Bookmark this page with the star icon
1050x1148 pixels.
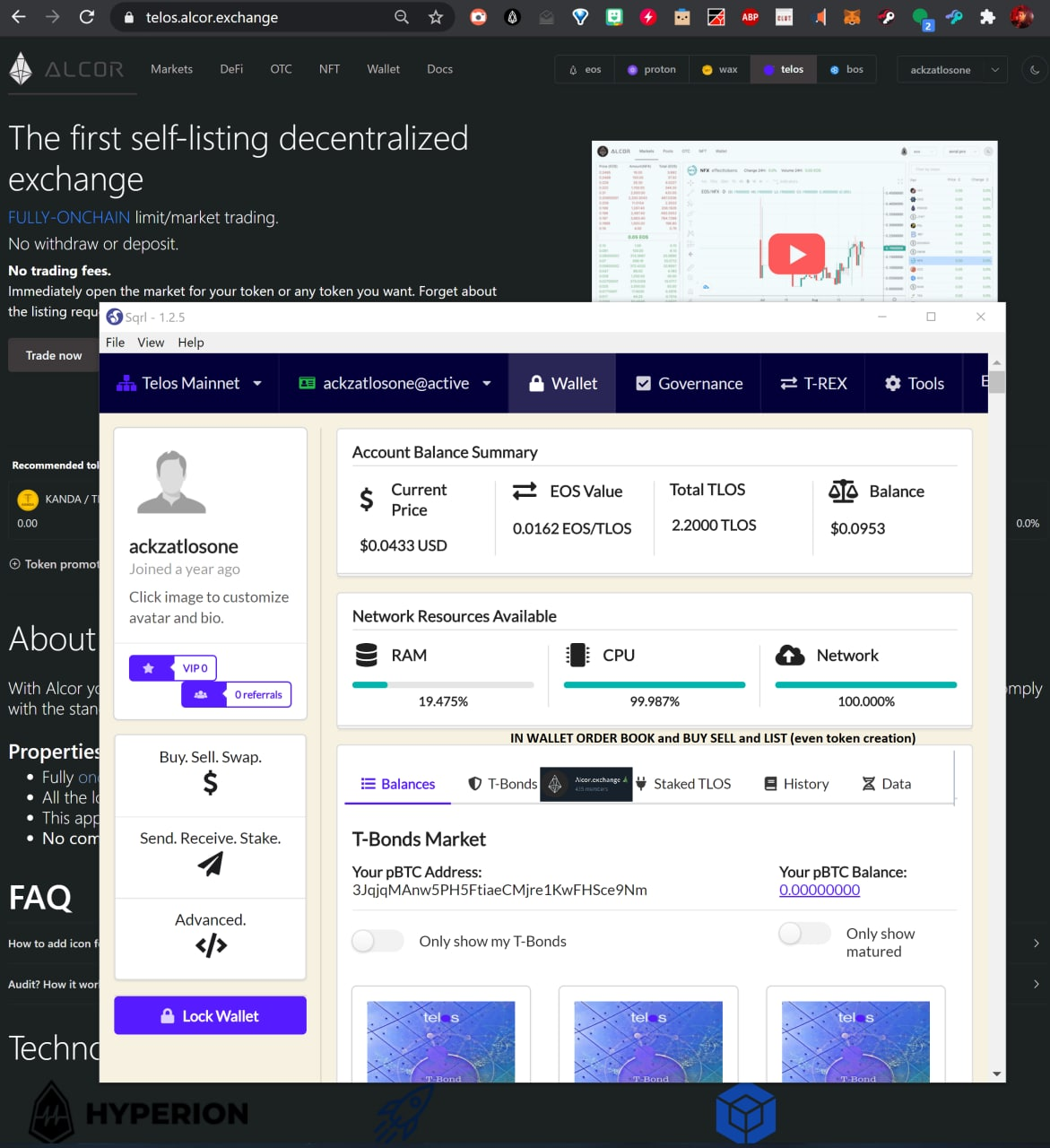(x=436, y=17)
